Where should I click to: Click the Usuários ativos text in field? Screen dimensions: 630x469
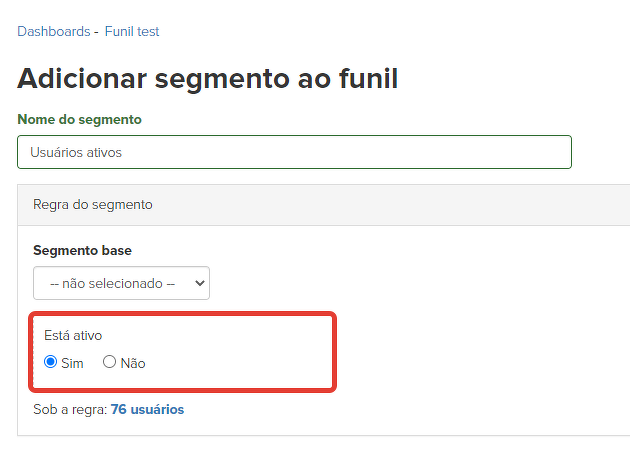(76, 152)
